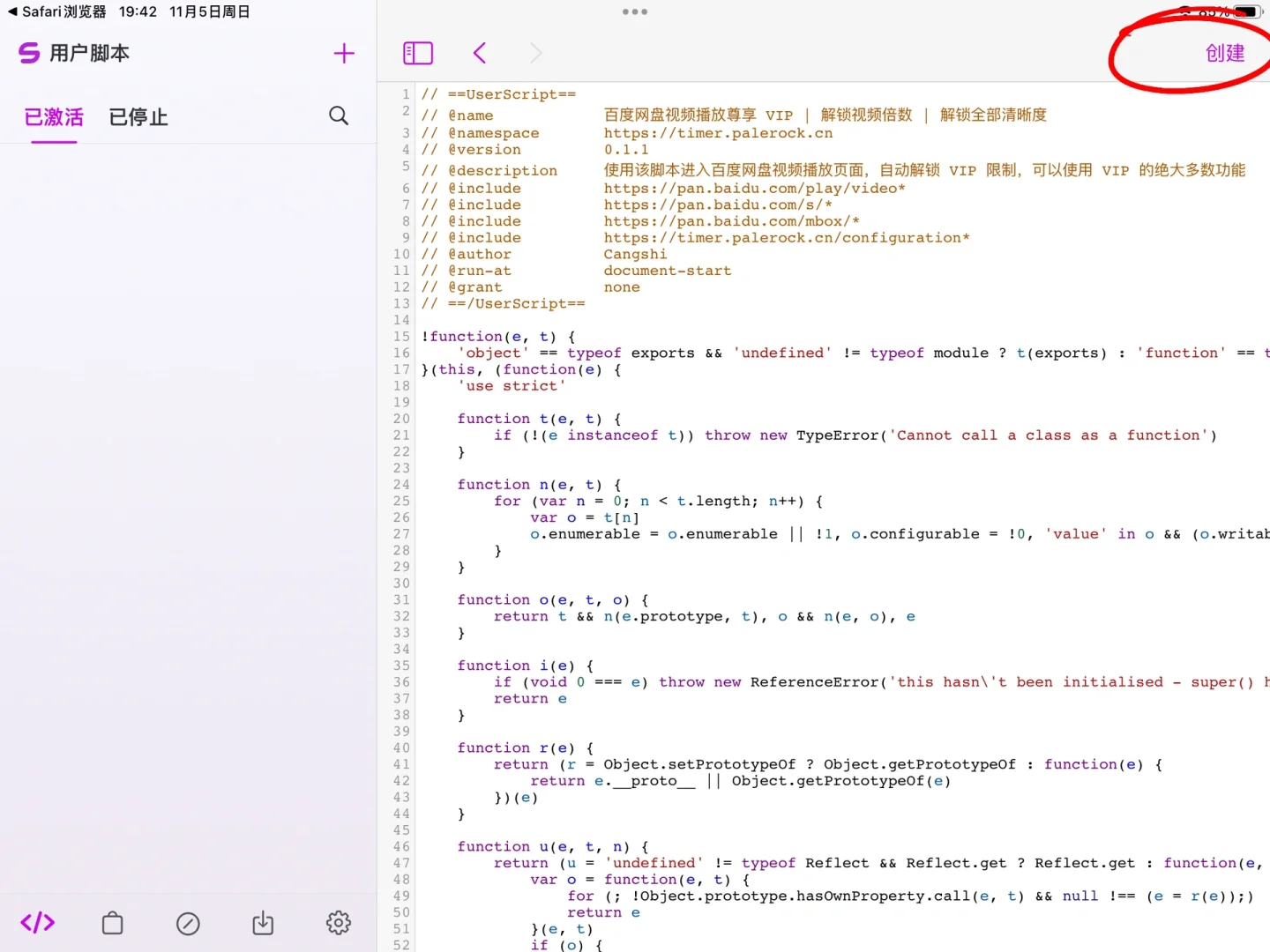1270x952 pixels.
Task: Switch to the 已激活 tab
Action: (x=54, y=116)
